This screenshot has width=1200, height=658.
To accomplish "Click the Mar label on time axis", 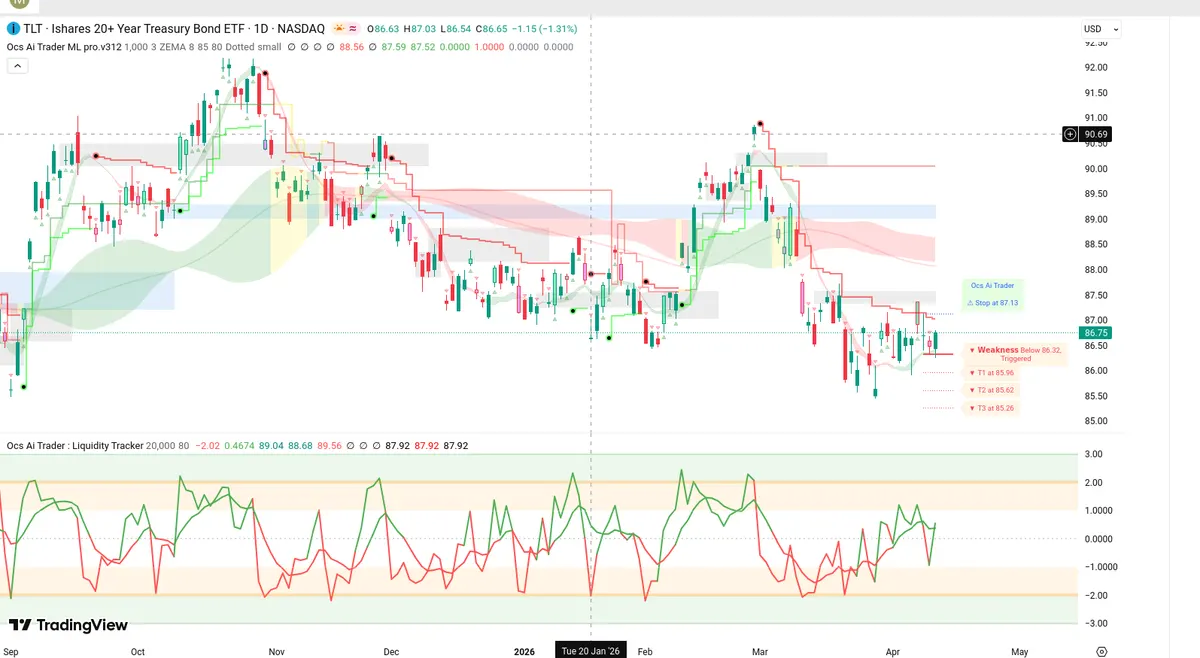I will [x=760, y=651].
